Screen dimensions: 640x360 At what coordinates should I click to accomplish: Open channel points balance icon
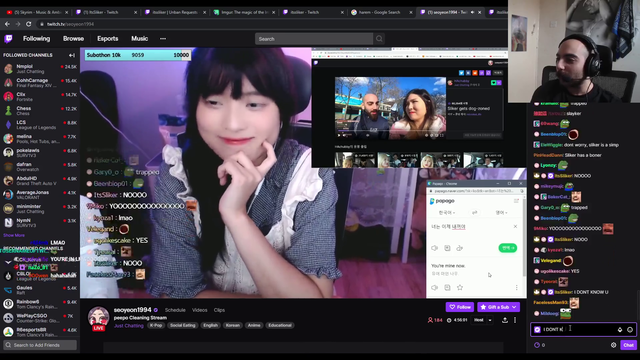537,345
